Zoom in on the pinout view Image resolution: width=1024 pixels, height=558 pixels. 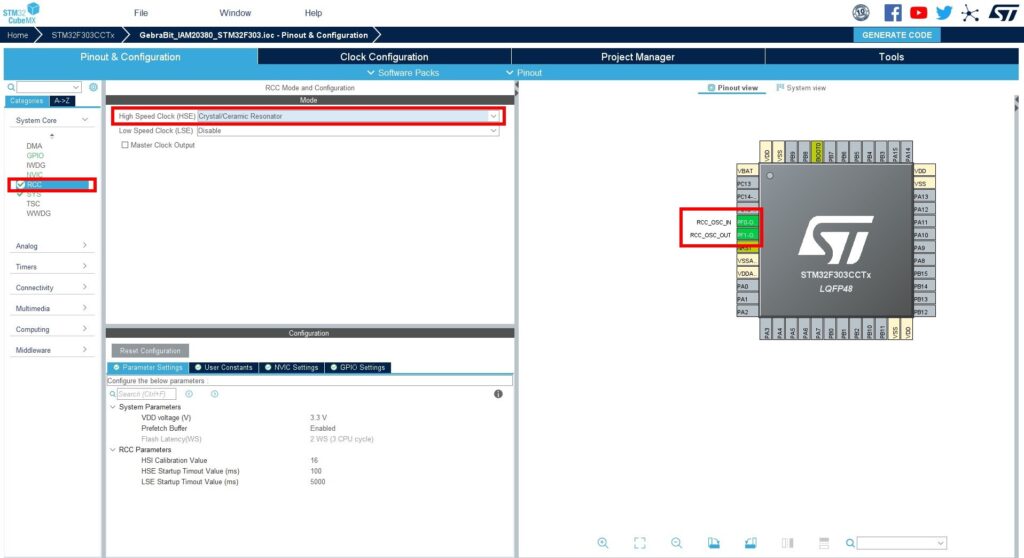pyautogui.click(x=603, y=543)
